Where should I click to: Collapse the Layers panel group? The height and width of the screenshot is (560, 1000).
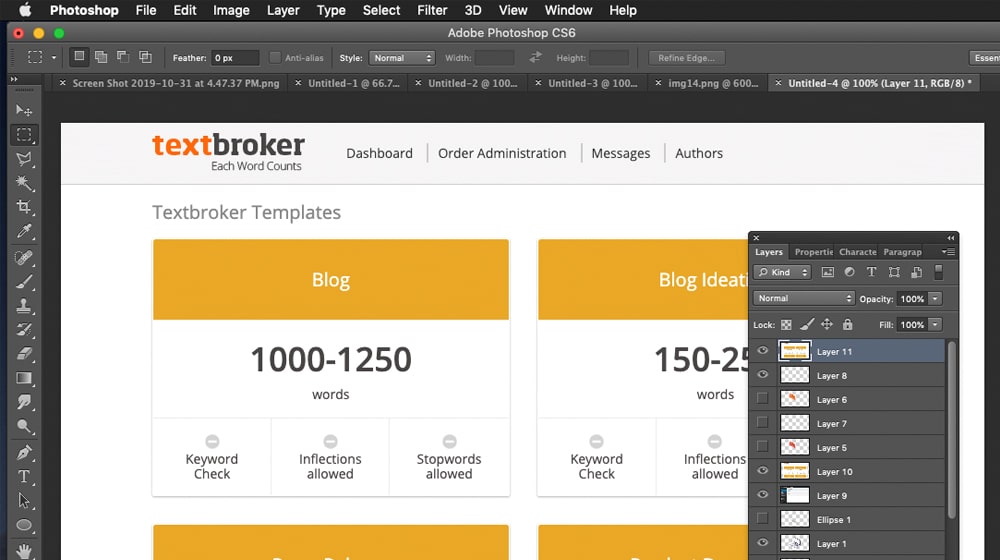point(951,238)
